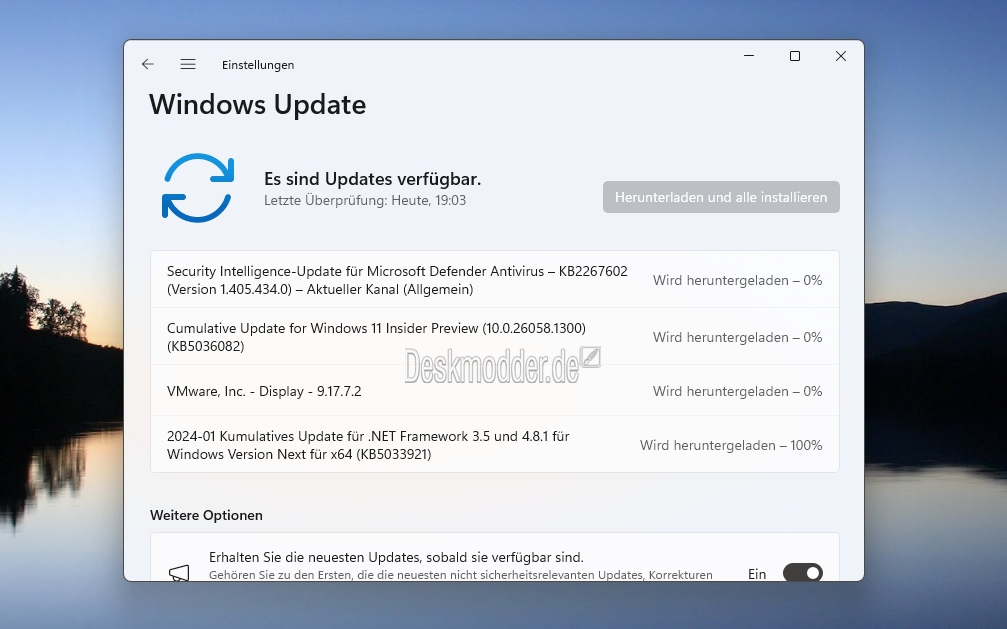
Task: Click the blue Windows Update sync icon
Action: pyautogui.click(x=197, y=188)
